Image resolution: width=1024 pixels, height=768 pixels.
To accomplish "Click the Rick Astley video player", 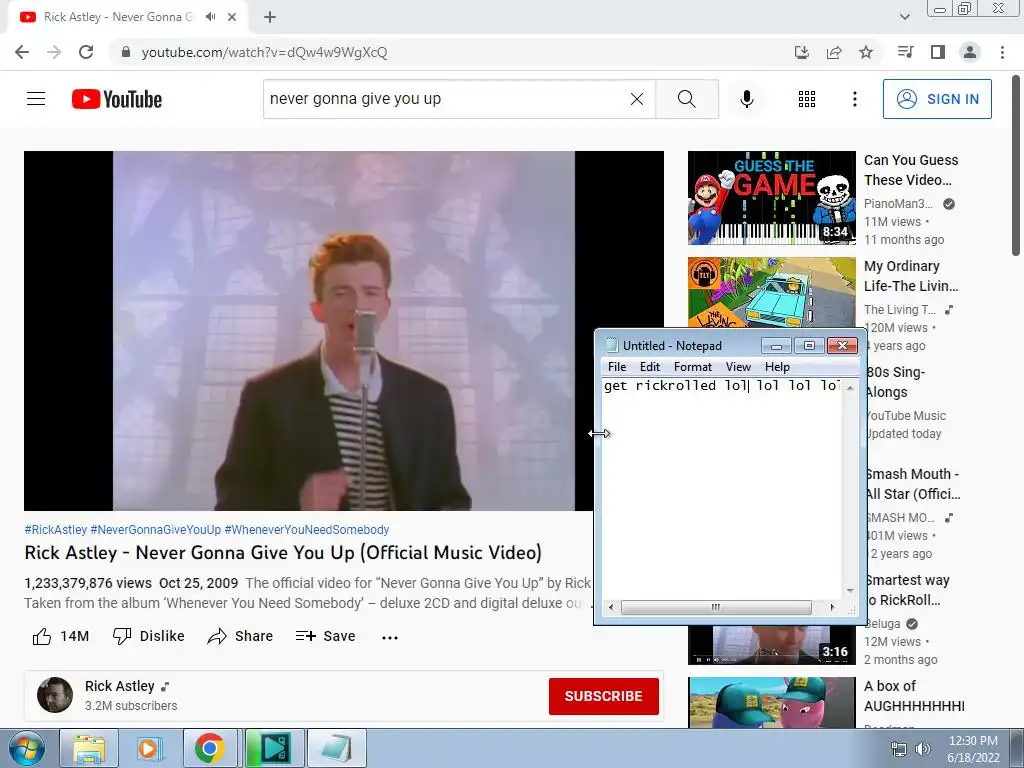I will point(344,330).
